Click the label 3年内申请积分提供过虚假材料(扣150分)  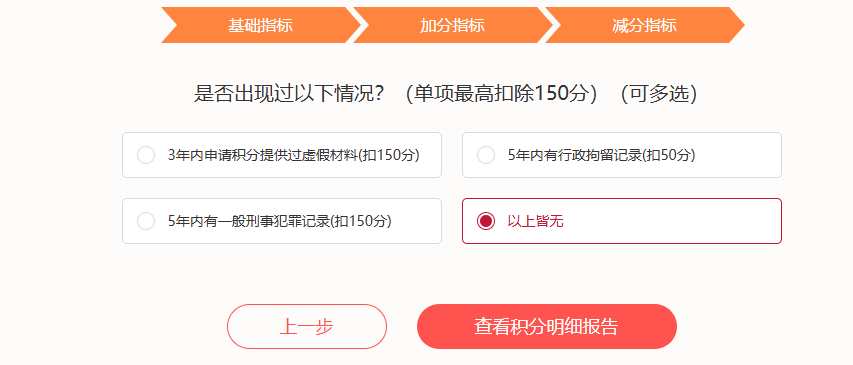(x=294, y=155)
